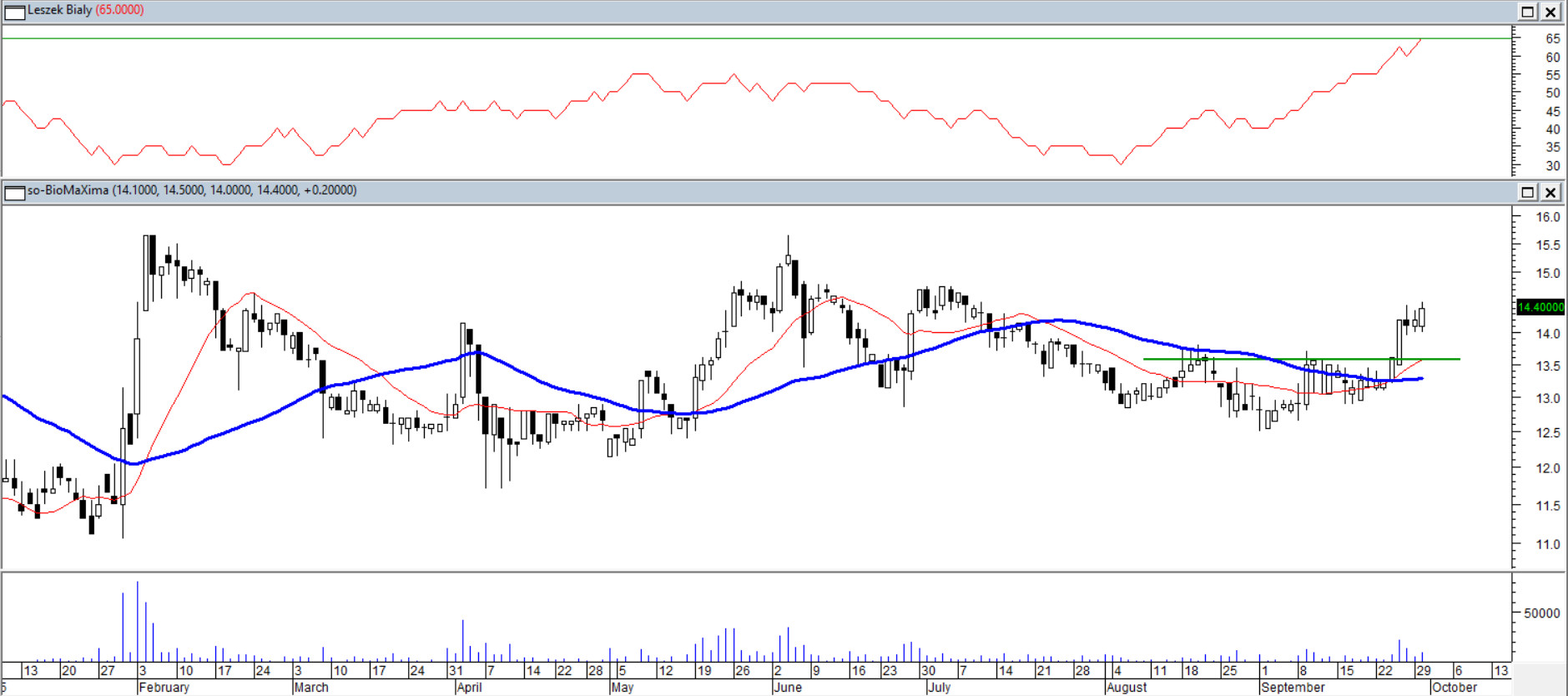Click the February label on the date axis

[x=164, y=688]
